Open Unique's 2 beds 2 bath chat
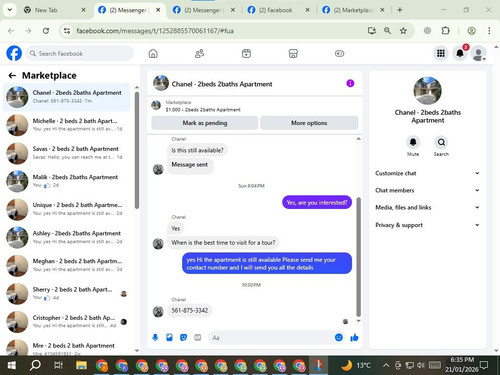The width and height of the screenshot is (500, 375). [67, 209]
